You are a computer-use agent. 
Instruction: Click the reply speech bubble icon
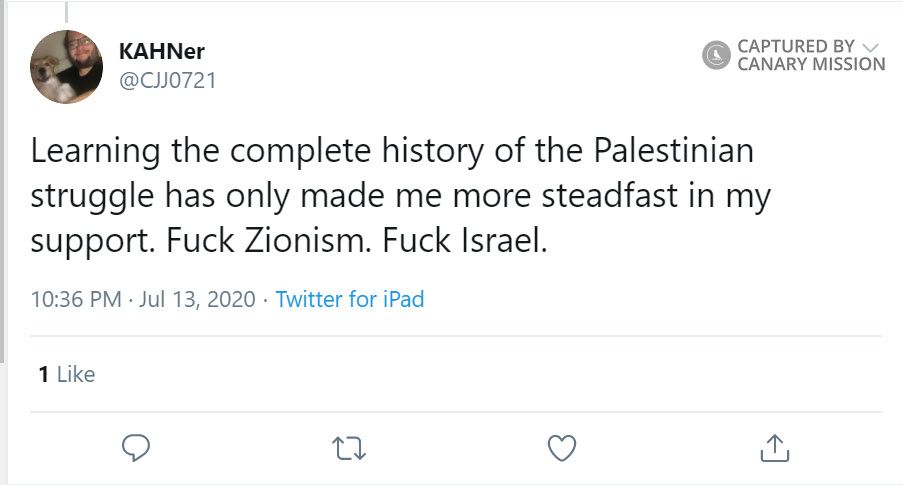click(135, 447)
